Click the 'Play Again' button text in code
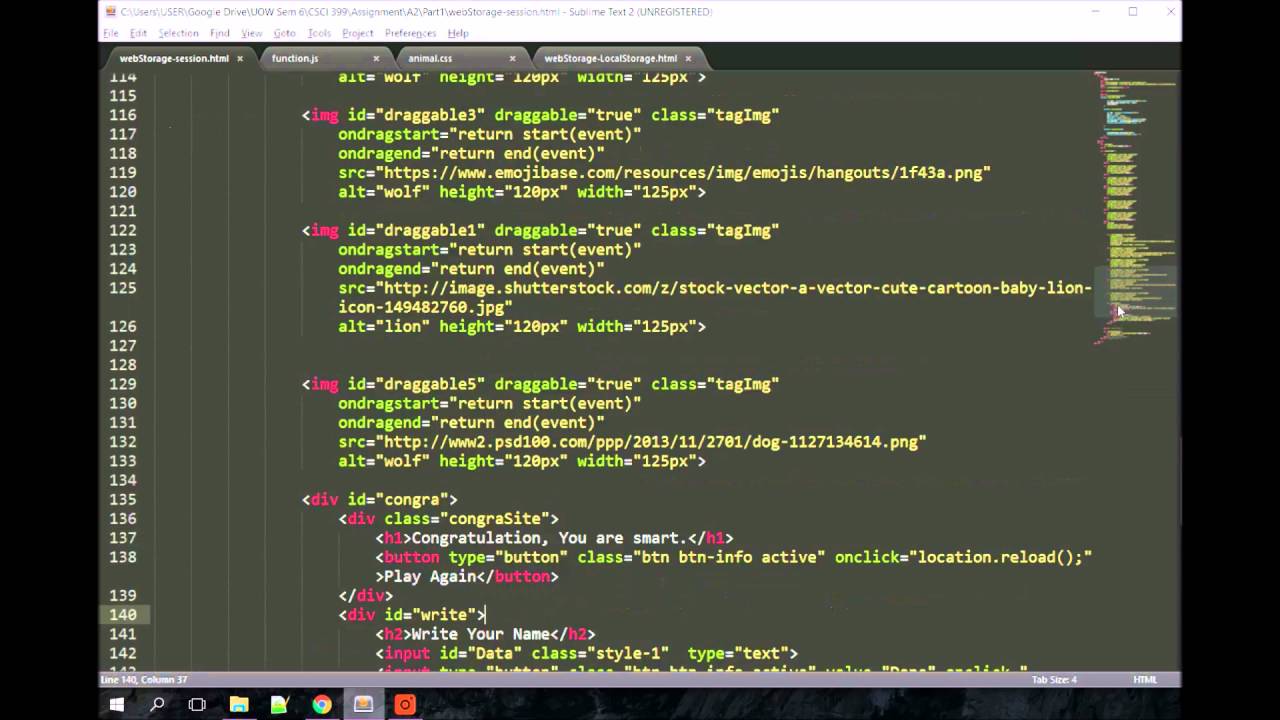 (430, 577)
